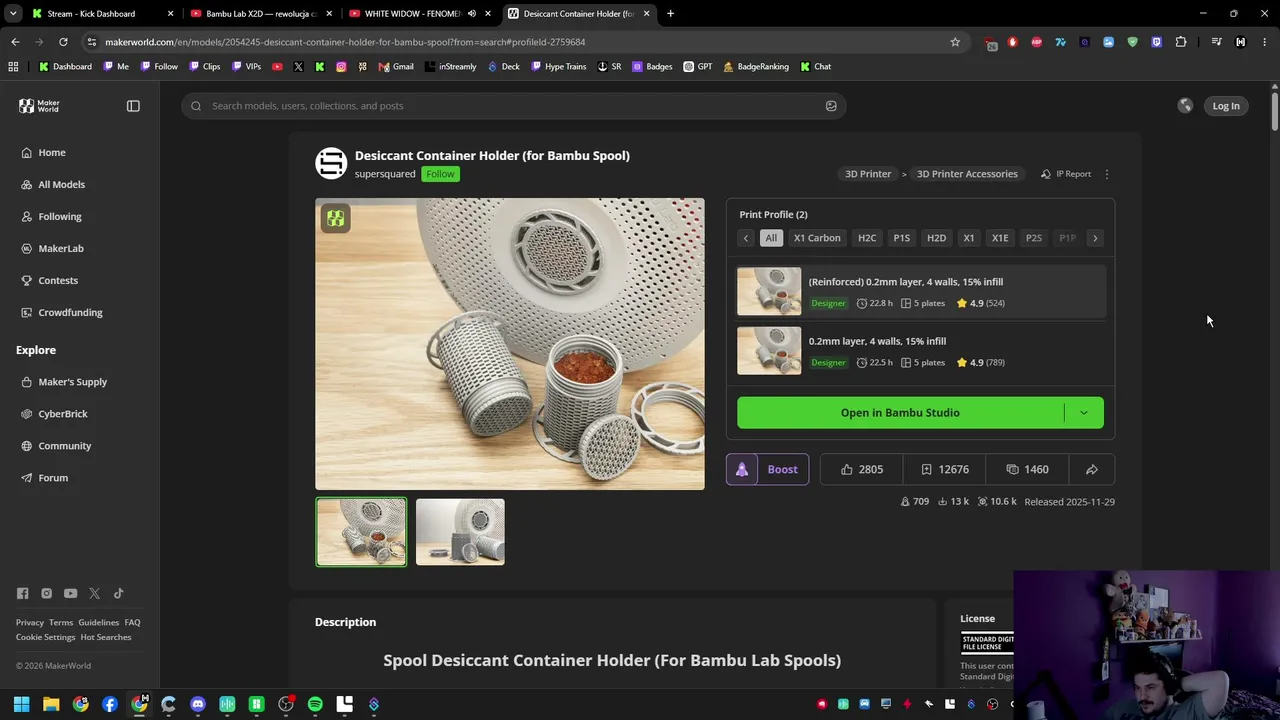The width and height of the screenshot is (1280, 720).
Task: Open File Explorer from the taskbar
Action: 51,704
